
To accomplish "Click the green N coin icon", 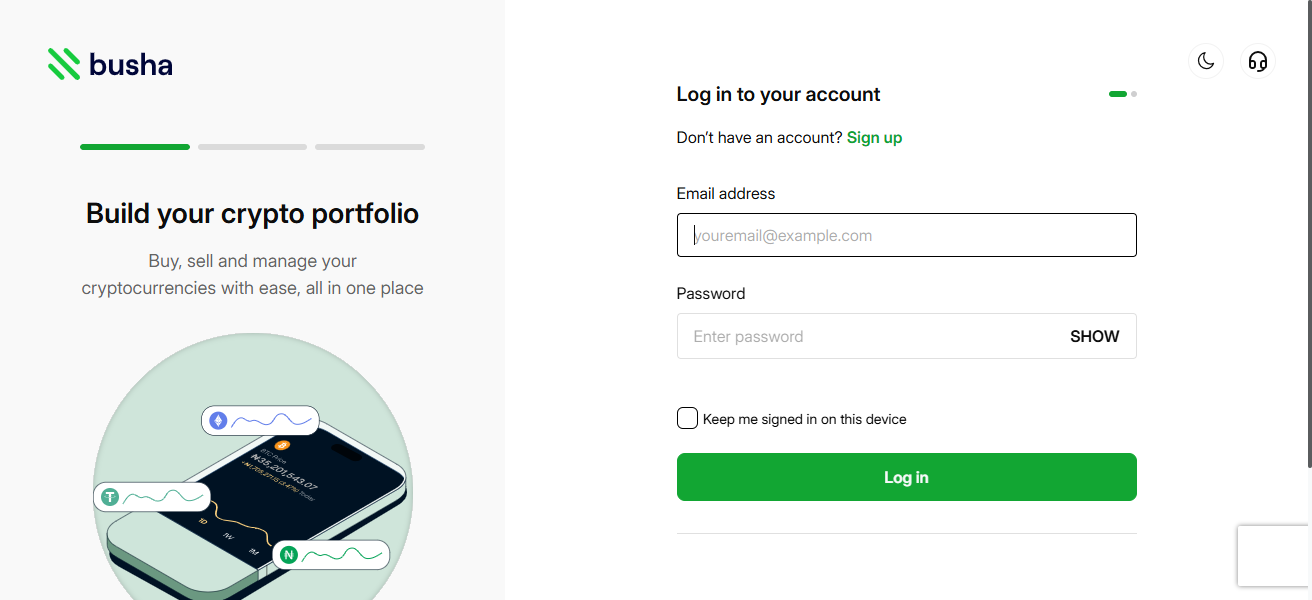I will (x=289, y=554).
